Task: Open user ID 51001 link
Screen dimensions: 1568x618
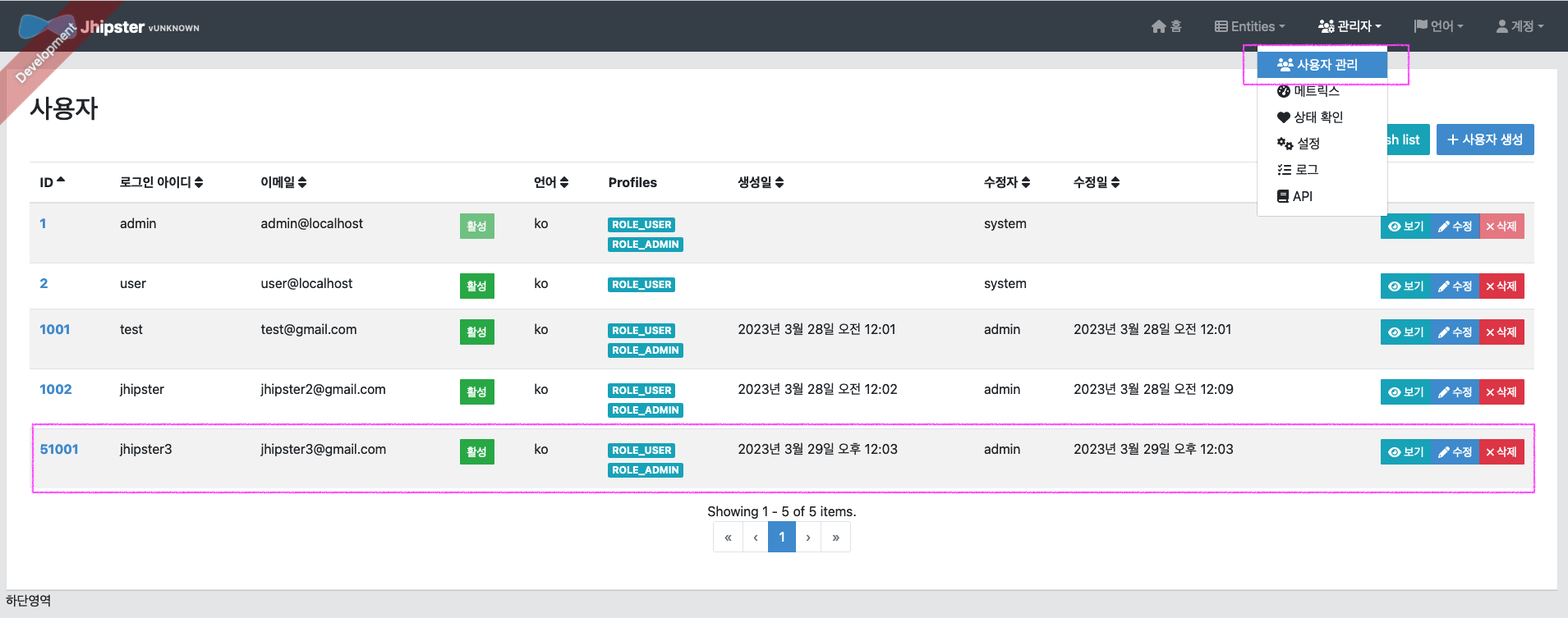Action: tap(59, 449)
